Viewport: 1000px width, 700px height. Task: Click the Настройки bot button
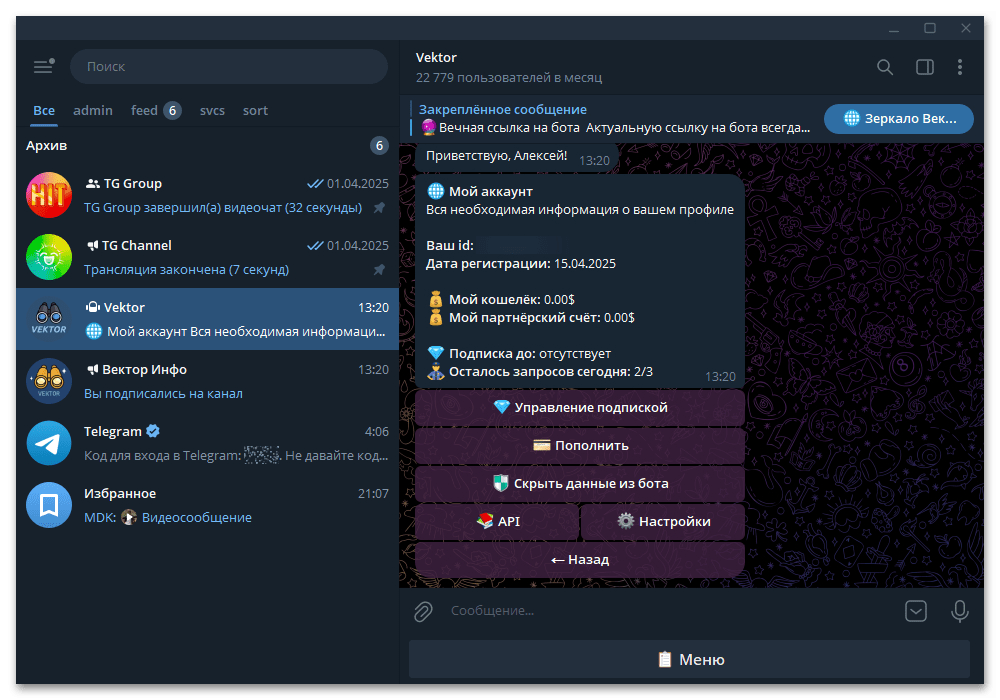(x=663, y=521)
